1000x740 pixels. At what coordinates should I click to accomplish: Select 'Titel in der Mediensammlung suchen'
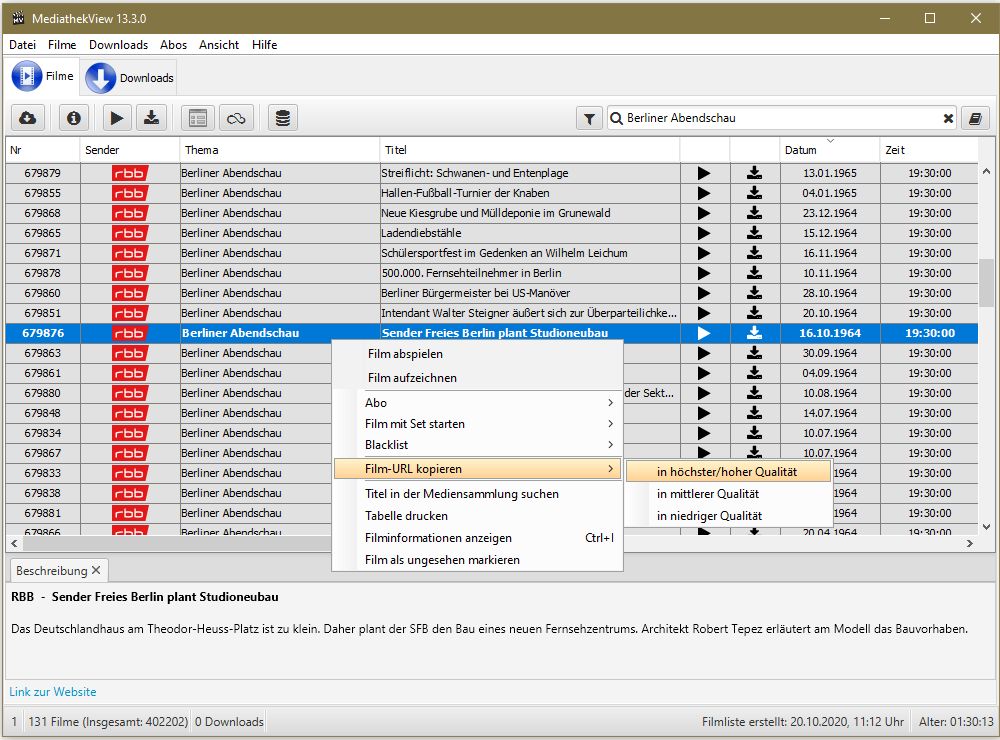477,494
